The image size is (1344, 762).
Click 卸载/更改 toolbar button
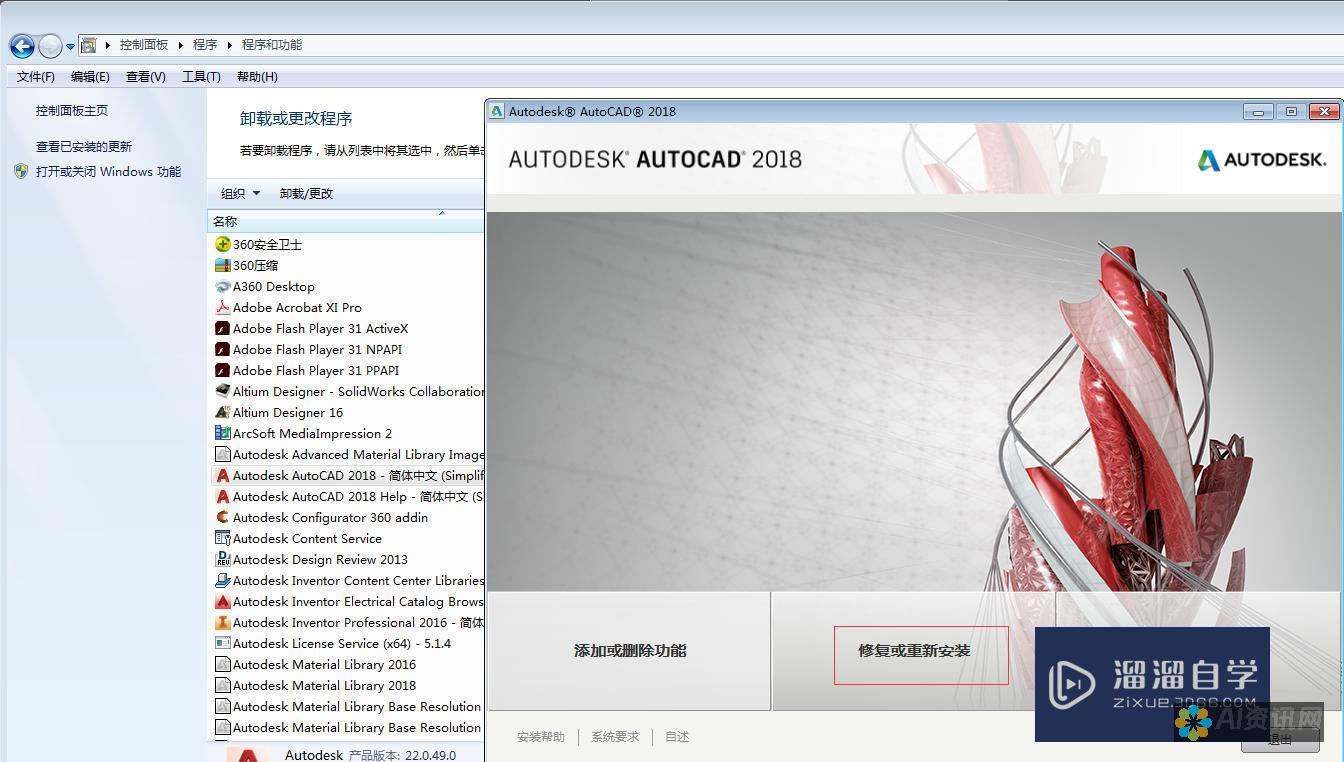tap(306, 193)
